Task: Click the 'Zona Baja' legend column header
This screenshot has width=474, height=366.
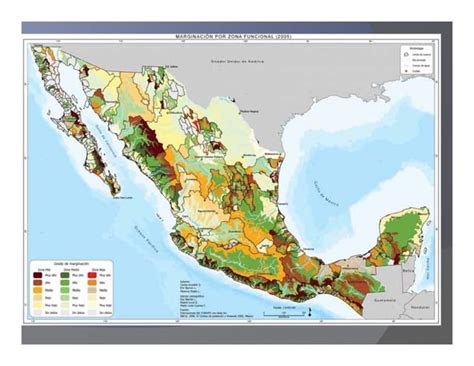Action: 99,270
